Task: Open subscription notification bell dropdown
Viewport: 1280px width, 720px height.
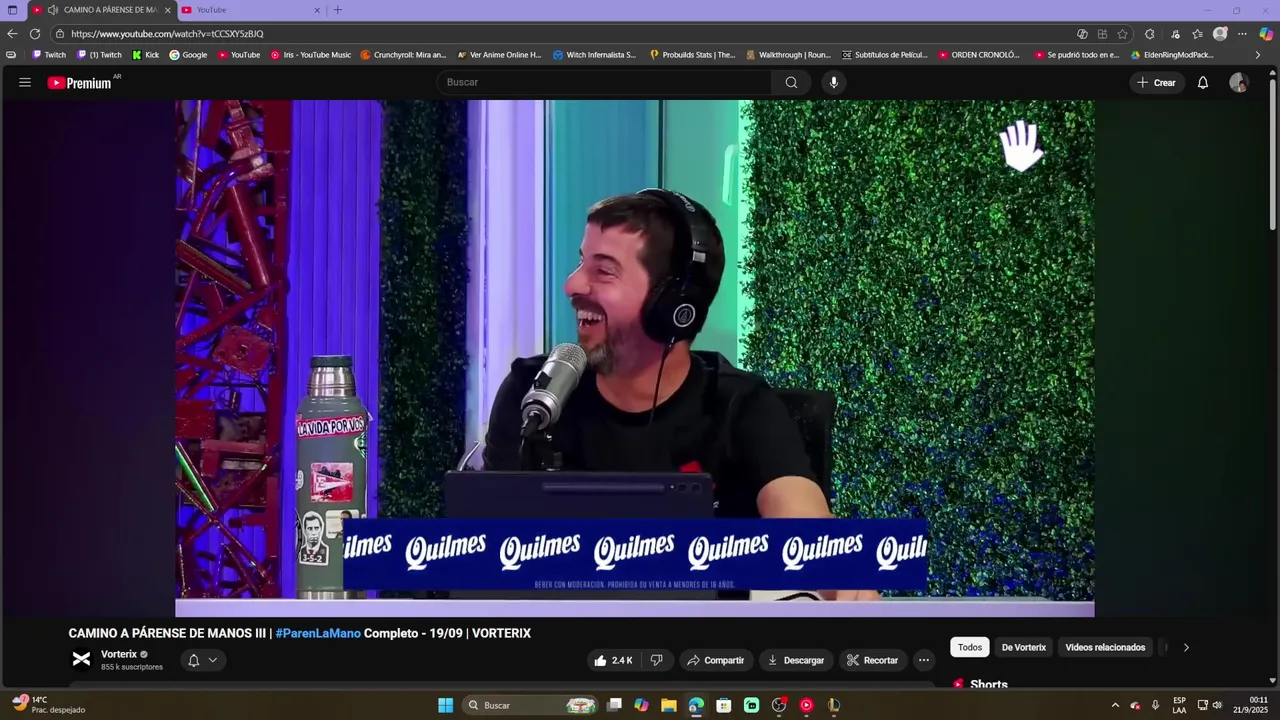Action: (202, 660)
